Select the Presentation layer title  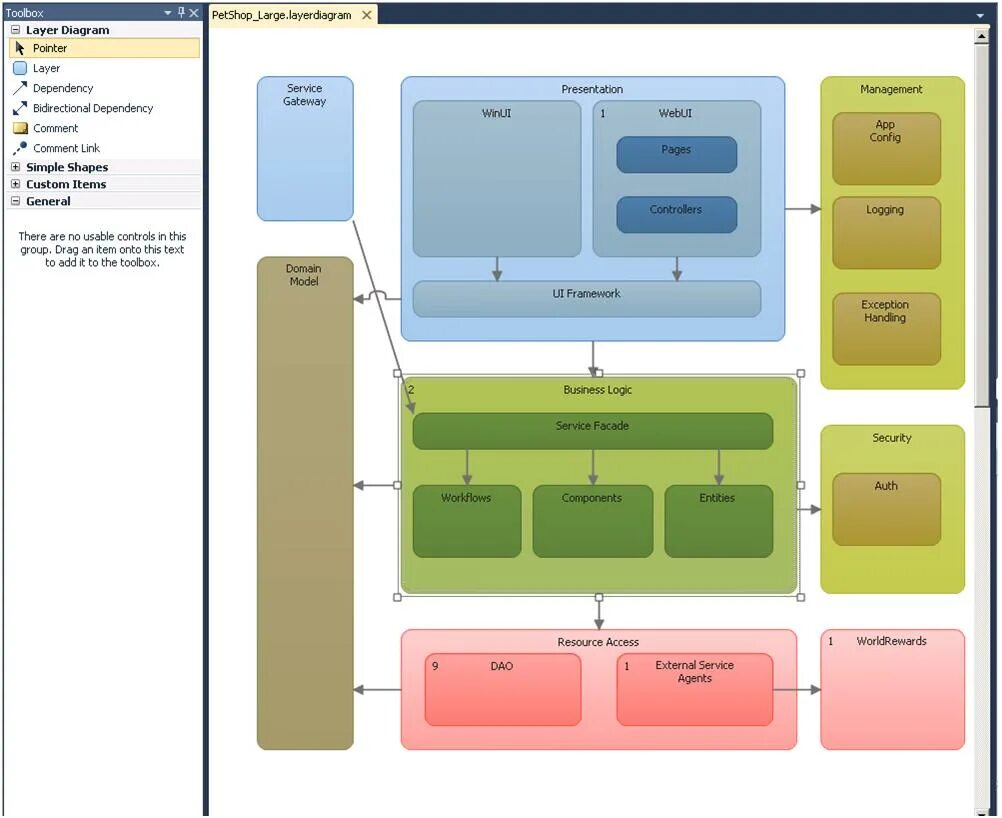(x=592, y=89)
